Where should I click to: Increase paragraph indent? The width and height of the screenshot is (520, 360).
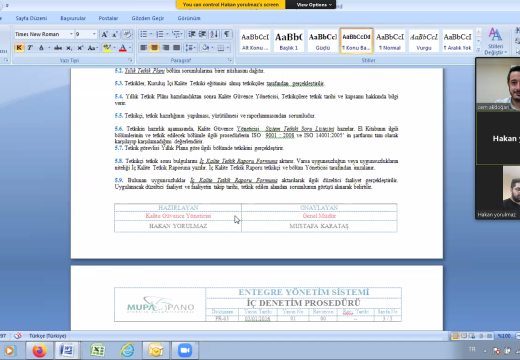point(202,34)
